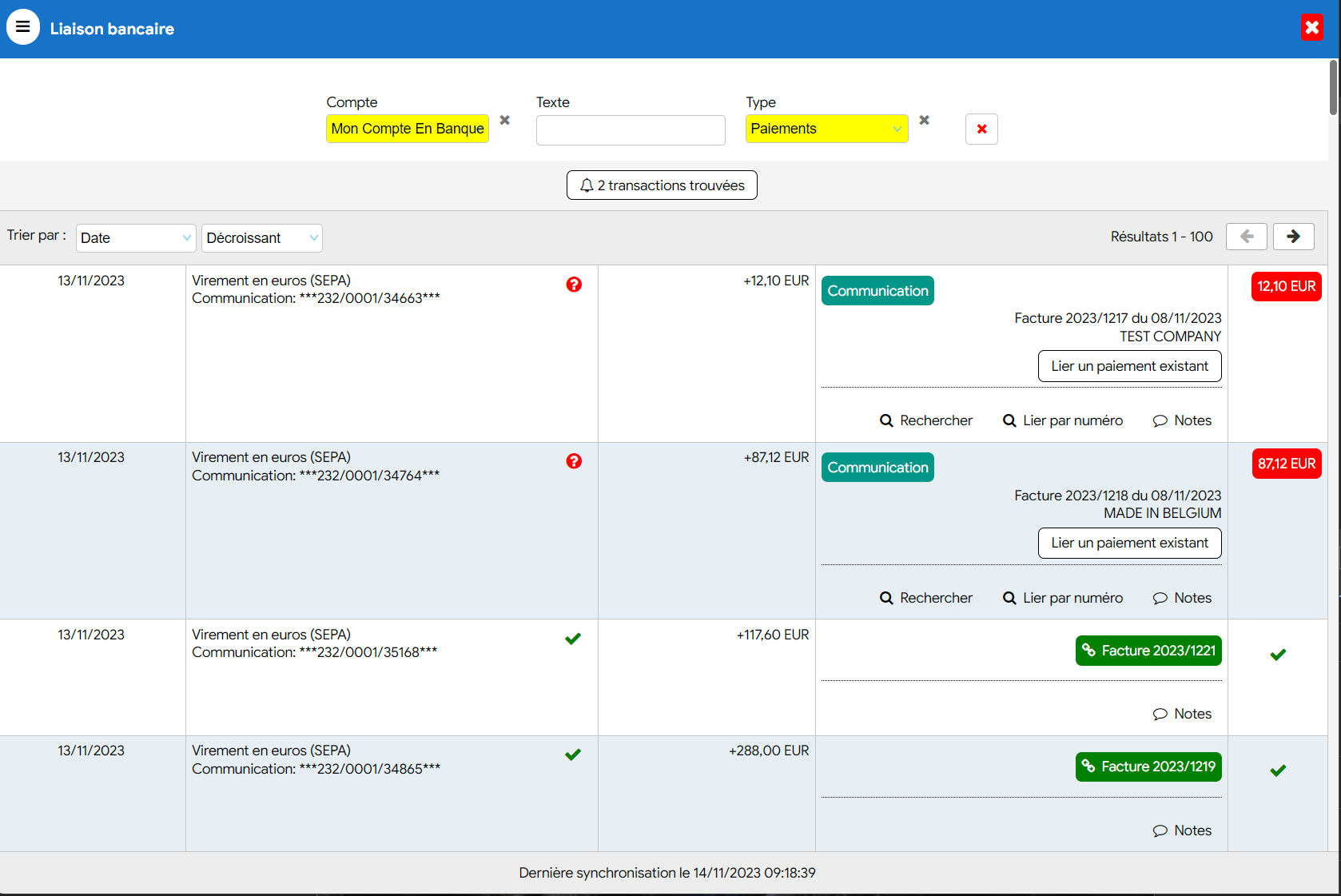
Task: Click green check beside +288,00 EUR description
Action: (573, 755)
